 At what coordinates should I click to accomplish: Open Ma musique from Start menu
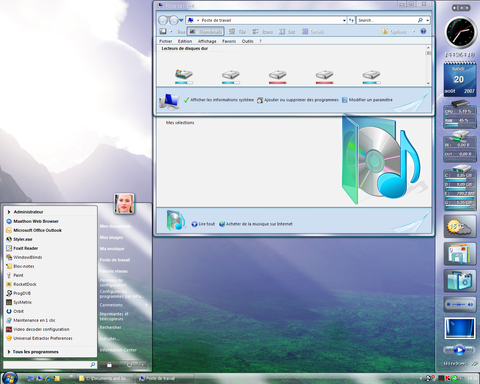[112, 249]
